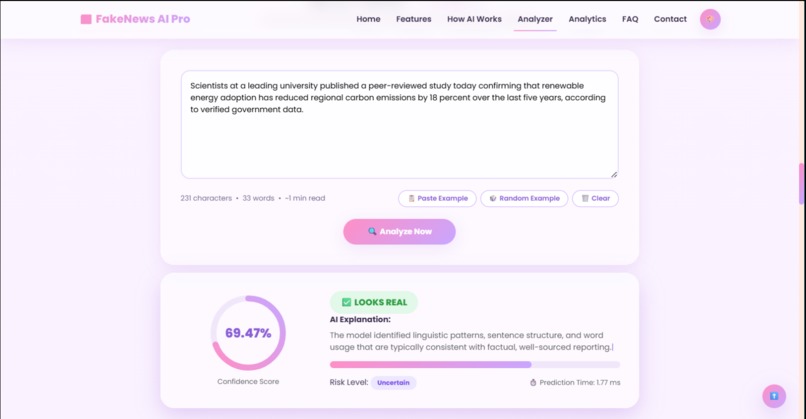The height and width of the screenshot is (419, 806).
Task: Select the Analyzer nav tab
Action: pyautogui.click(x=535, y=19)
